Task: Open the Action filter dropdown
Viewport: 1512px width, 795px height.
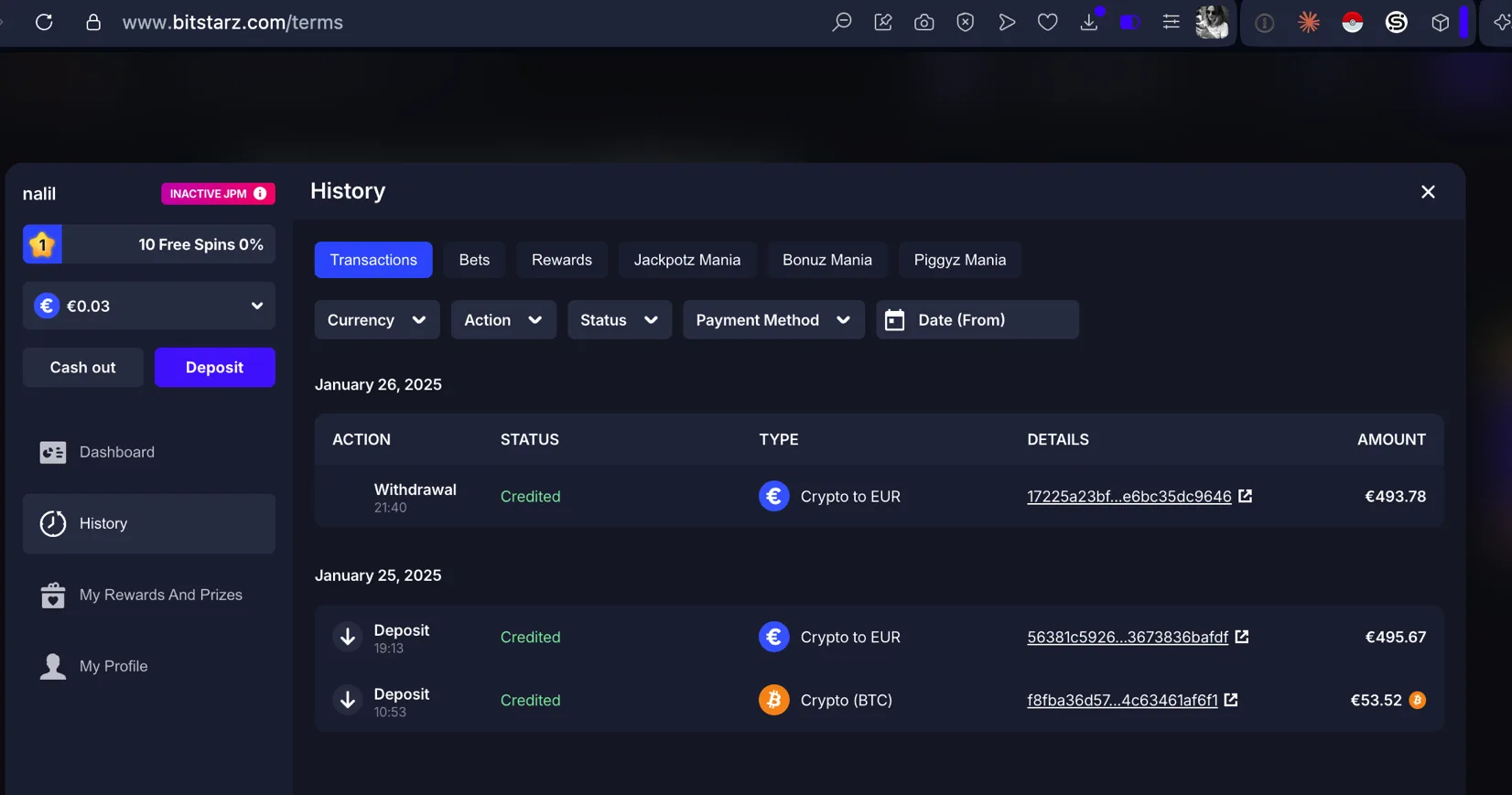Action: pos(503,320)
